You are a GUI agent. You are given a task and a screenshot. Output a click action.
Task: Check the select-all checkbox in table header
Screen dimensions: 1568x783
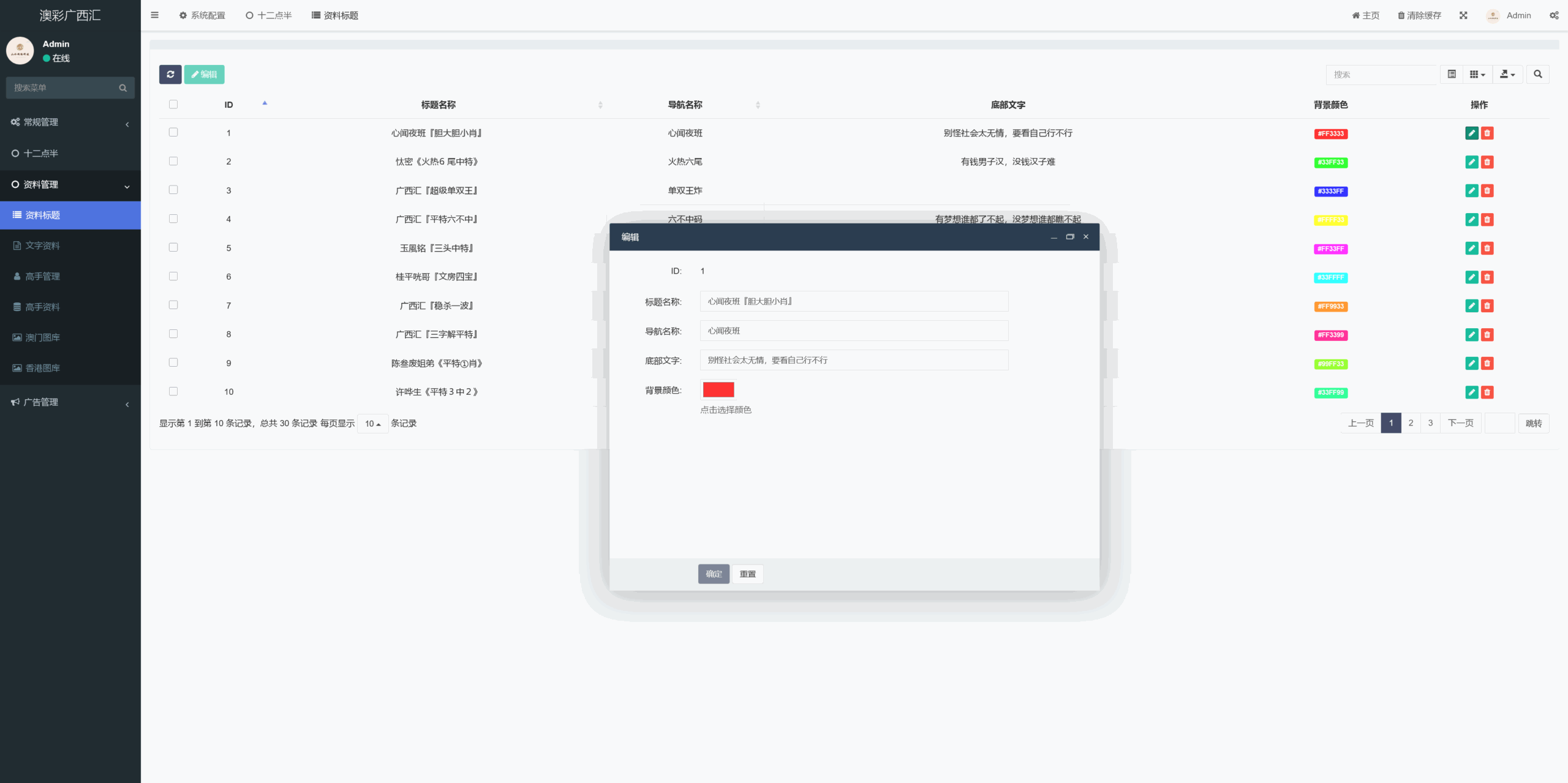[173, 105]
